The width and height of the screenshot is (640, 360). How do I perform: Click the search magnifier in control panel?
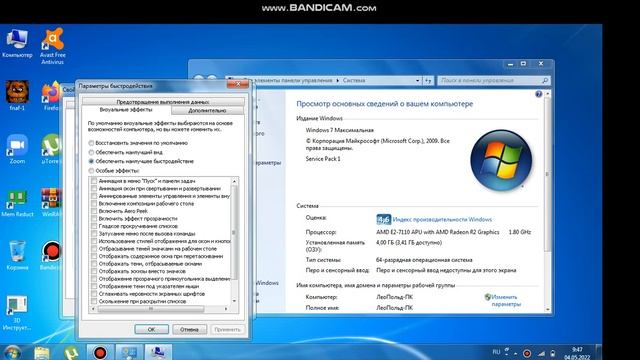point(544,80)
